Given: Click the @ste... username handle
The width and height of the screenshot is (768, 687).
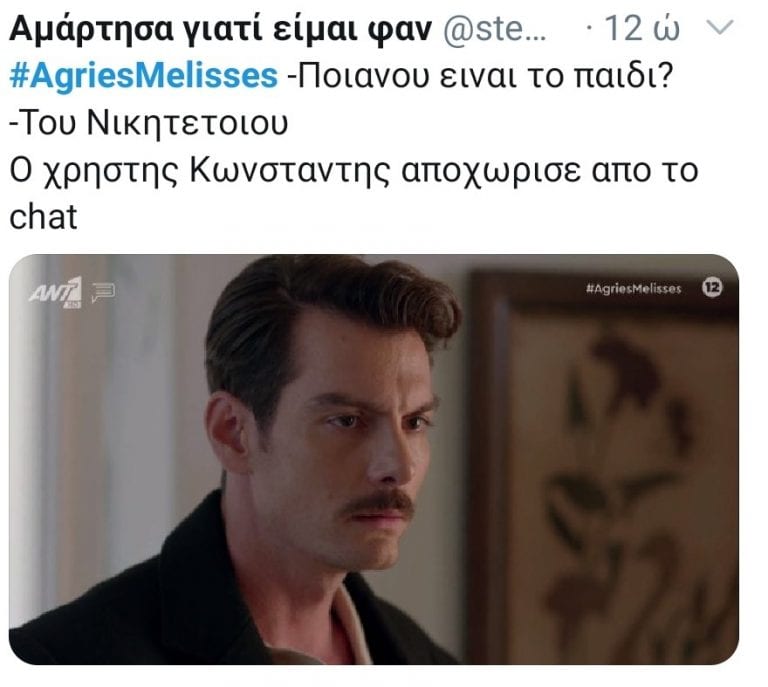Looking at the screenshot, I should tap(494, 29).
